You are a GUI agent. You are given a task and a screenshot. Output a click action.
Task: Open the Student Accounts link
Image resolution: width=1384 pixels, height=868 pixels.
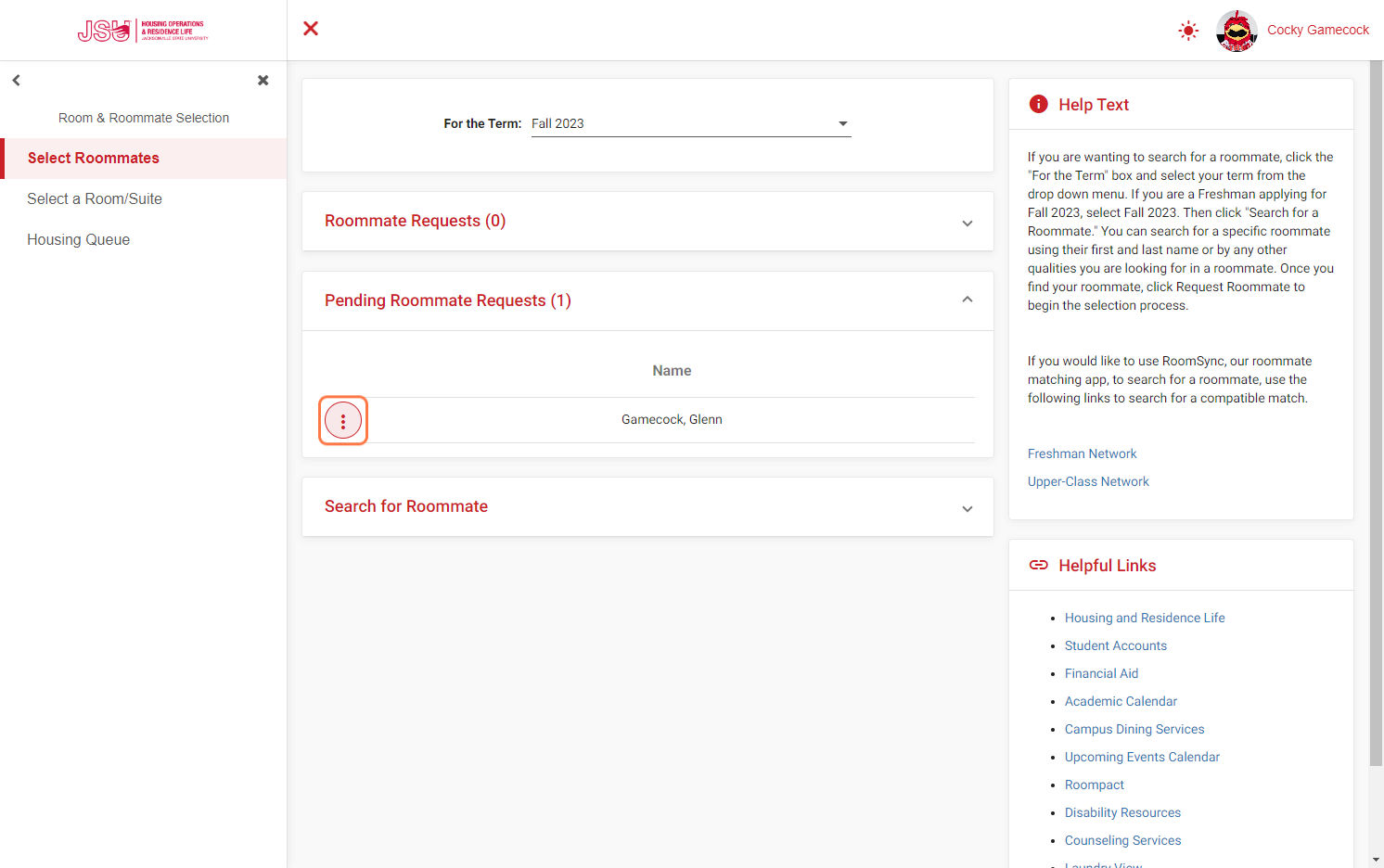pos(1116,646)
